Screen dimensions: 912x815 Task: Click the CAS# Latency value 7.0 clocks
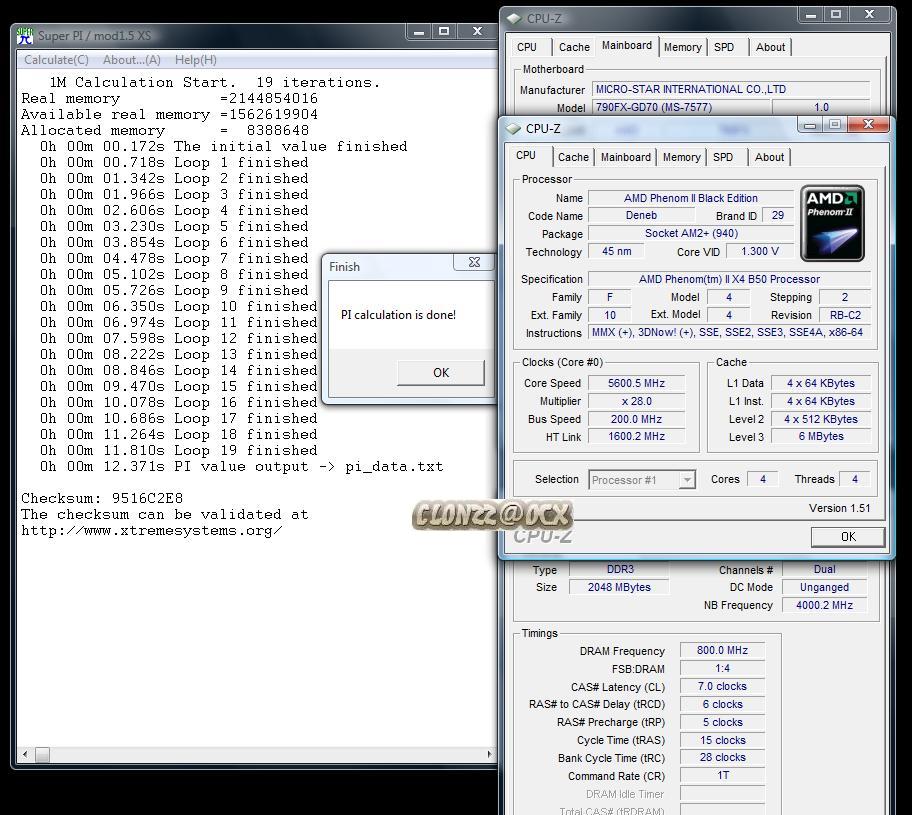pos(722,686)
